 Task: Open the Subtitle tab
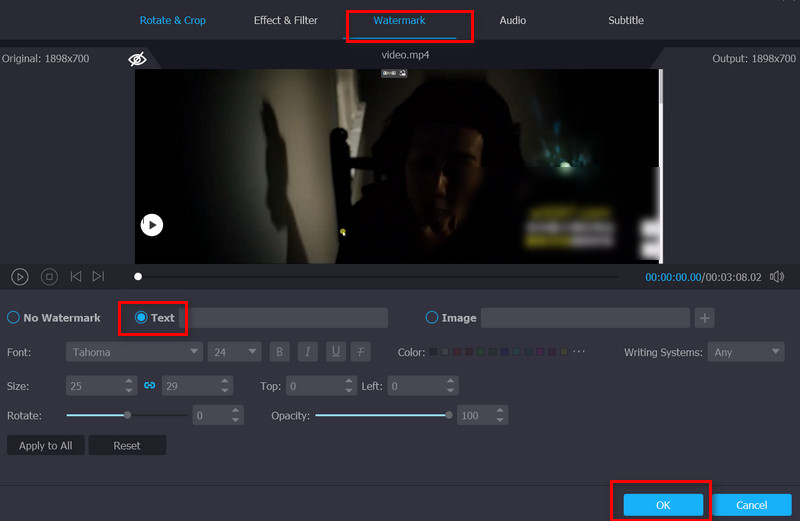click(626, 21)
